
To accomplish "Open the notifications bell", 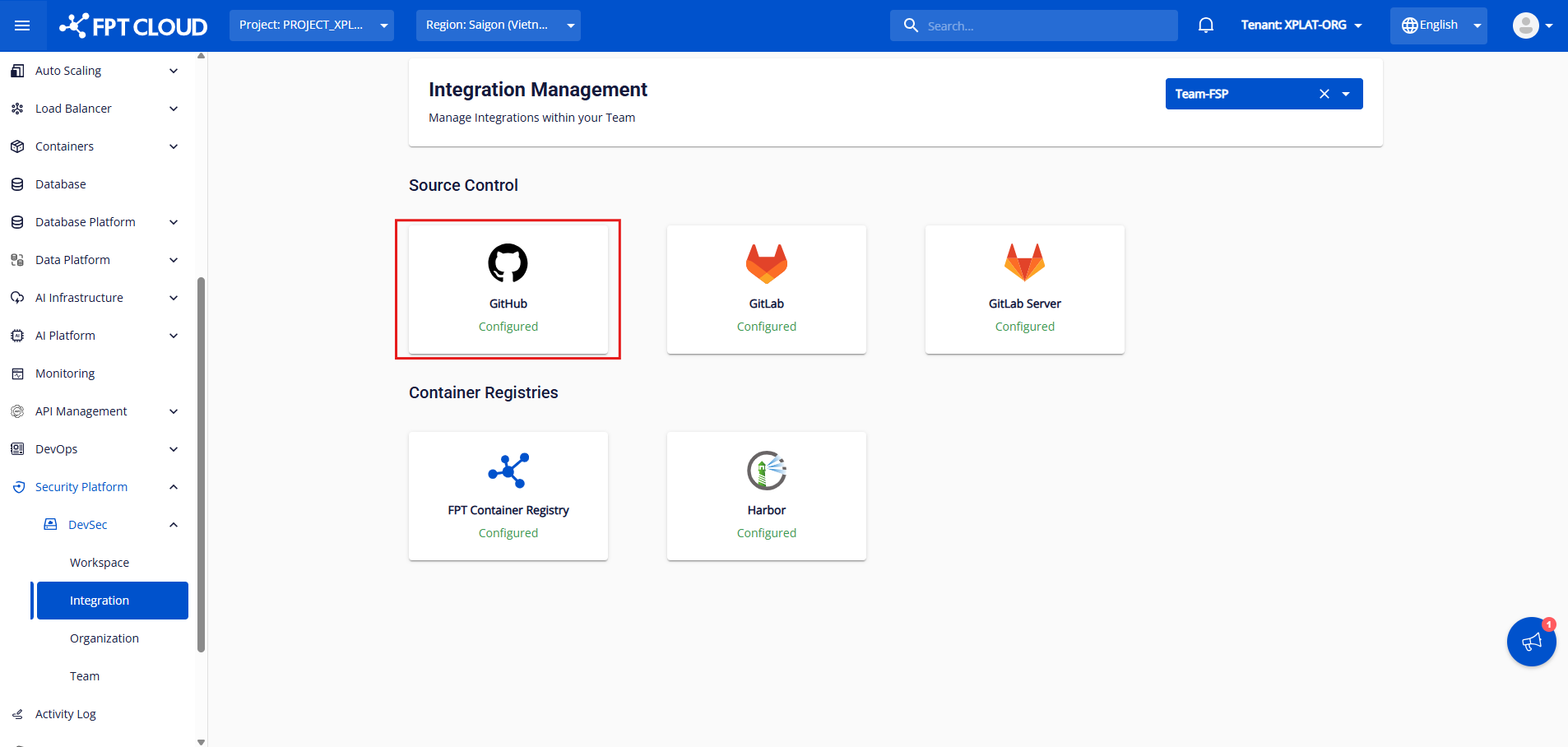I will tap(1205, 26).
